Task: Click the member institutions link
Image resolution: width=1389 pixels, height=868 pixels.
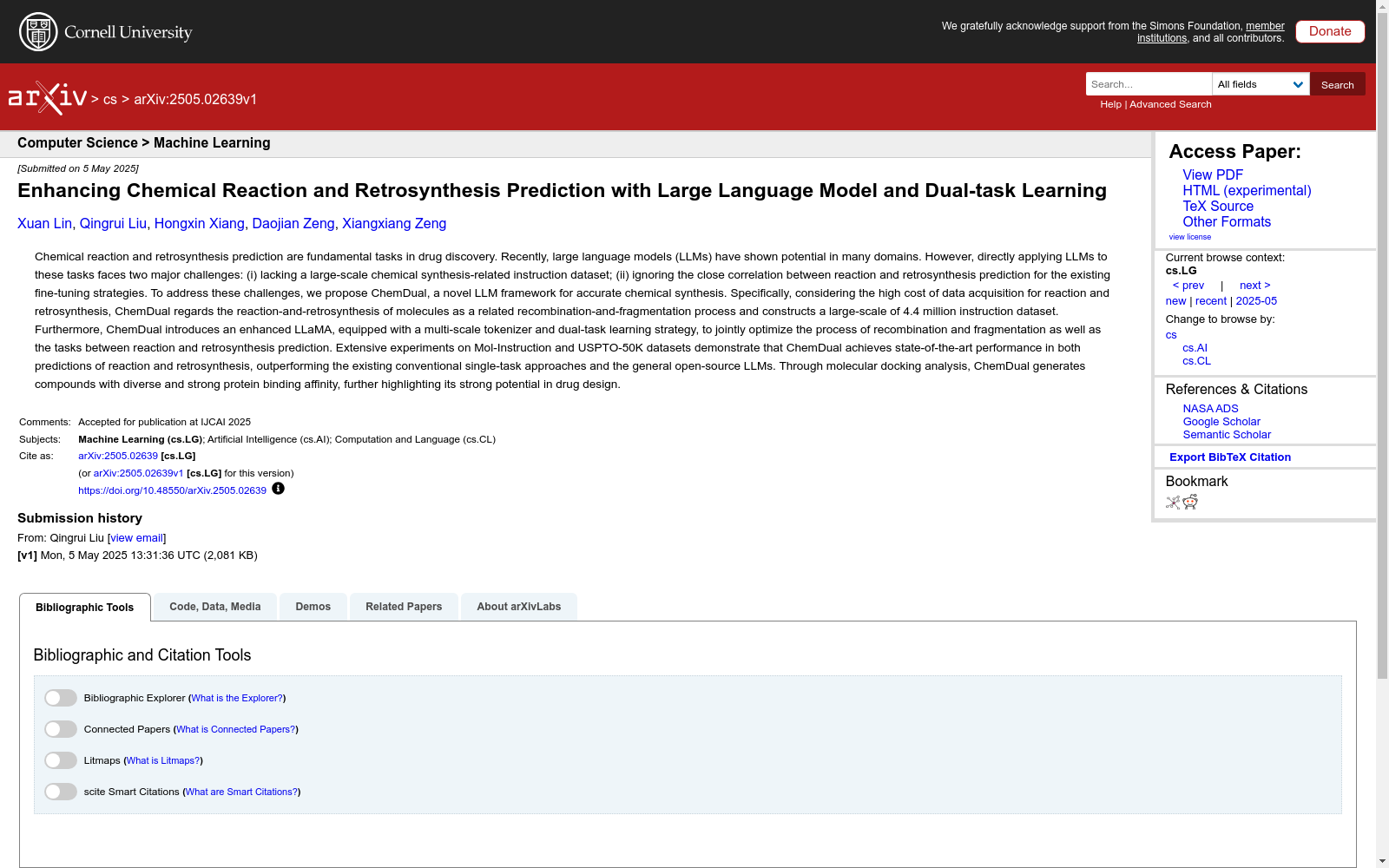Action: coord(1211,32)
